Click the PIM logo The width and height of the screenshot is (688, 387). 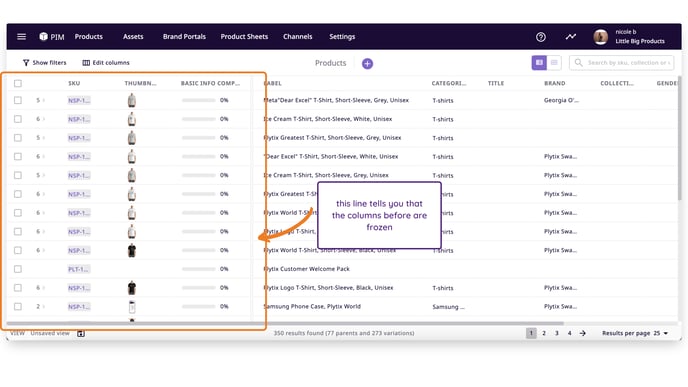(x=52, y=37)
